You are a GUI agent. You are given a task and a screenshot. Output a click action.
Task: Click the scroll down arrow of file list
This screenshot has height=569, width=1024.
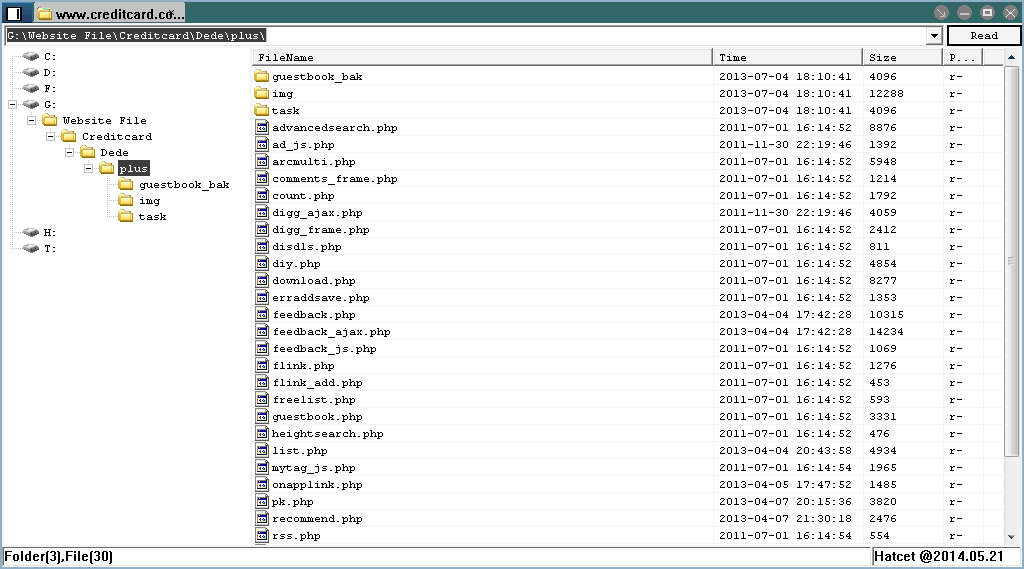click(x=1011, y=538)
